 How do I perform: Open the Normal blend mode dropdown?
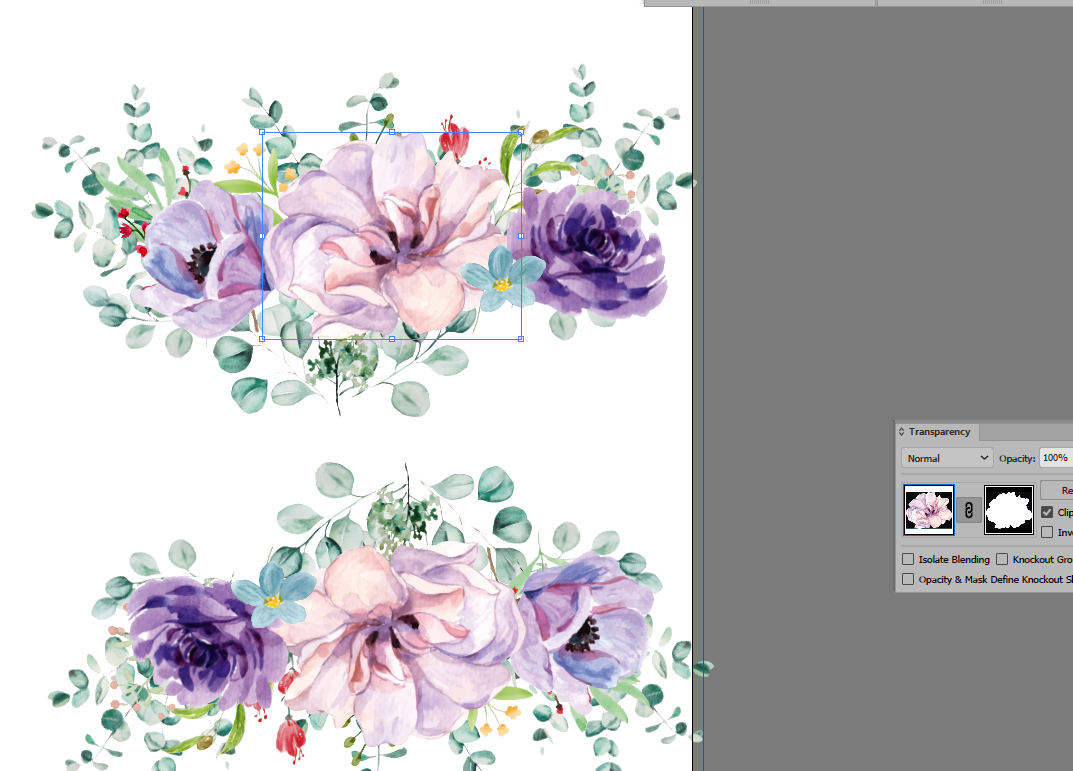click(x=947, y=458)
